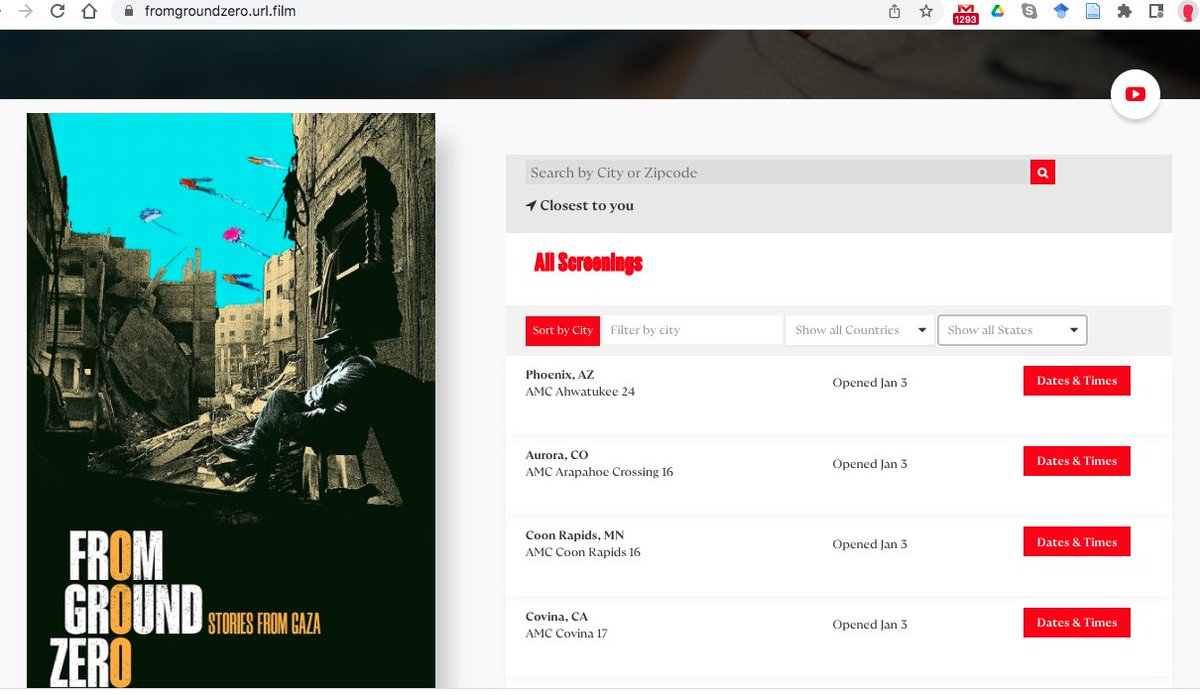Click the AMC Arapahoe Crossing 16 theater name

(599, 472)
